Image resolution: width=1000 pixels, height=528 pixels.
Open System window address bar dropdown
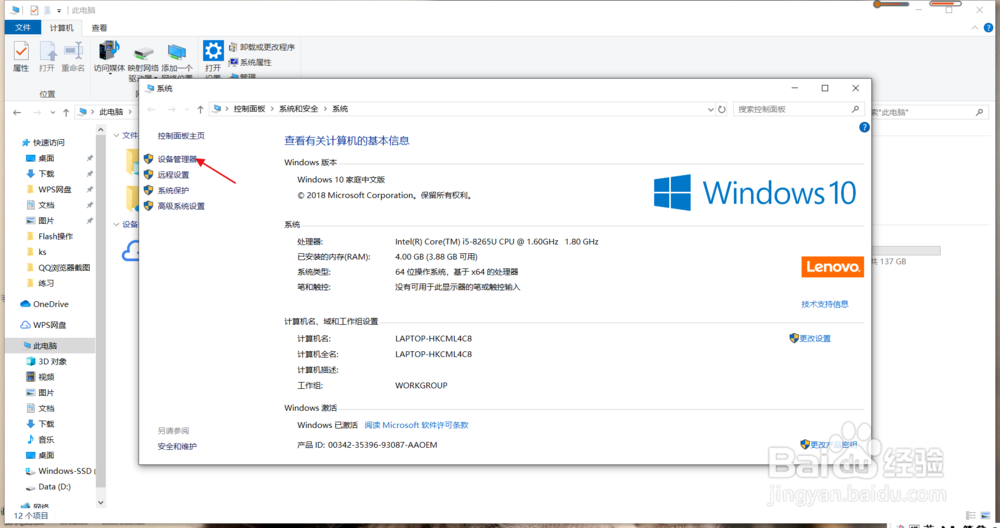coord(710,109)
